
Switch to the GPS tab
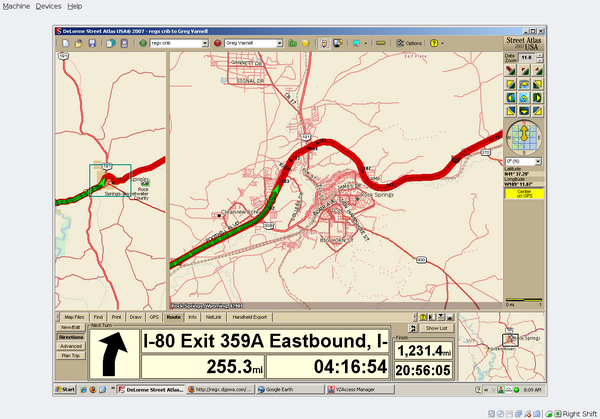coord(154,317)
